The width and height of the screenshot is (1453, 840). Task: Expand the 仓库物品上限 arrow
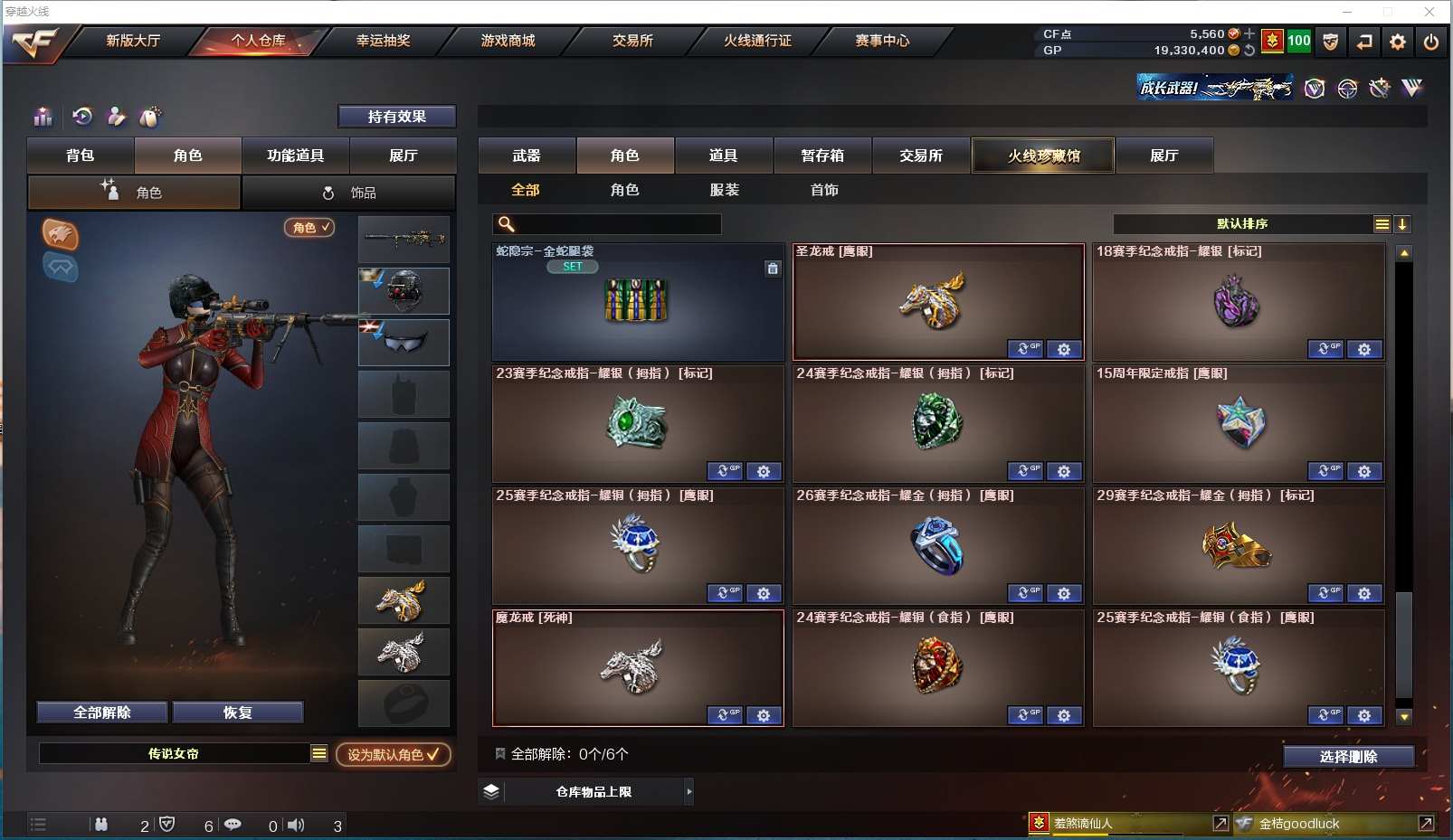(689, 792)
